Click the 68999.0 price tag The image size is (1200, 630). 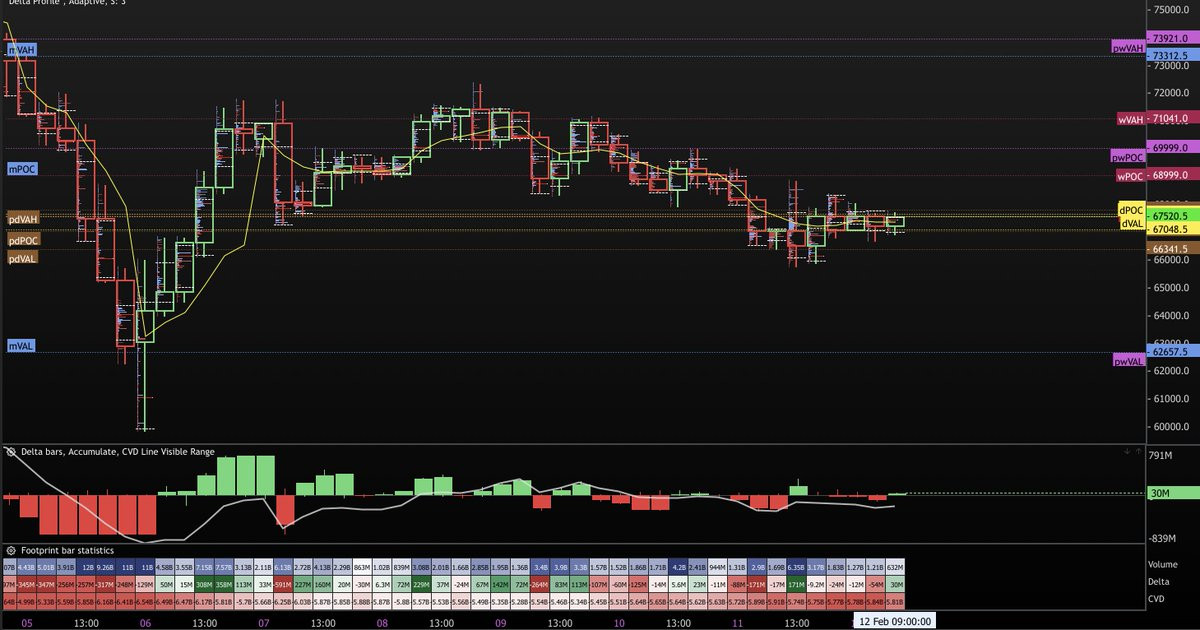[x=1171, y=175]
